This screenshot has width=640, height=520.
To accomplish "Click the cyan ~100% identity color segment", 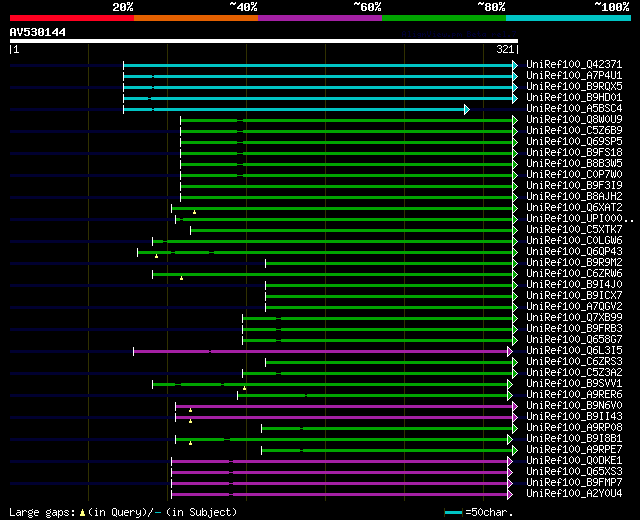I will coord(569,18).
